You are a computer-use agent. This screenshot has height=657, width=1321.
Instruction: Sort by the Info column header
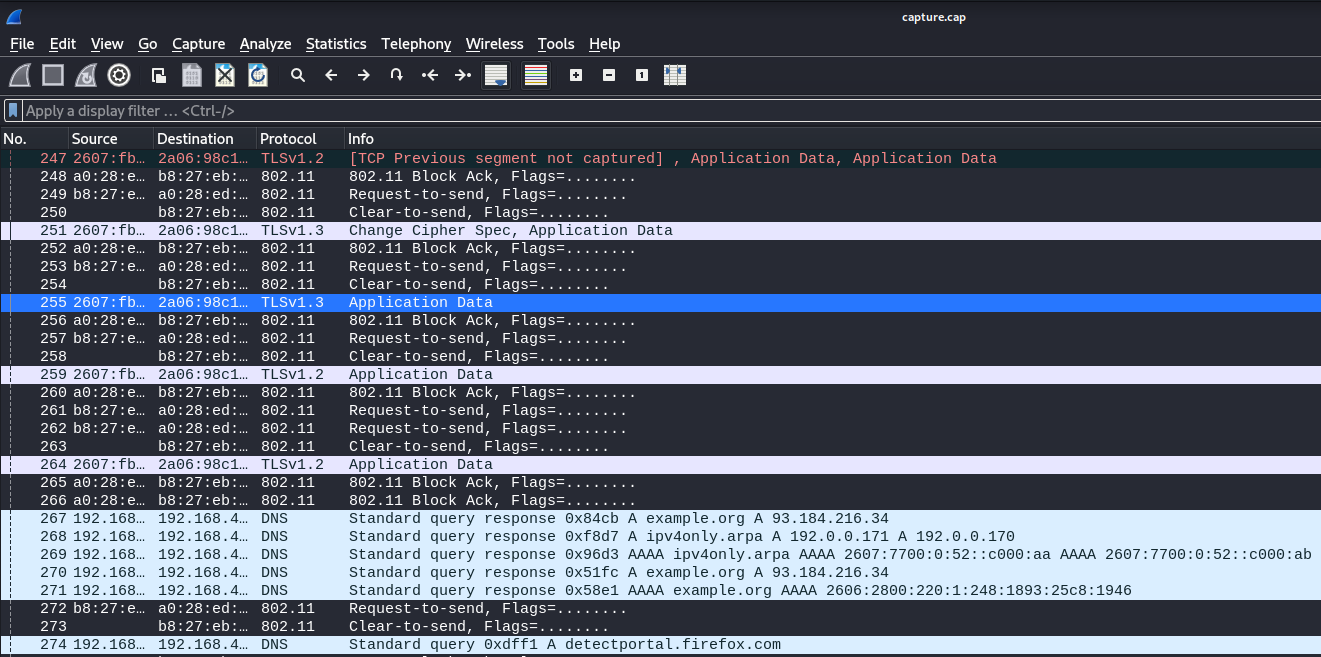coord(832,139)
